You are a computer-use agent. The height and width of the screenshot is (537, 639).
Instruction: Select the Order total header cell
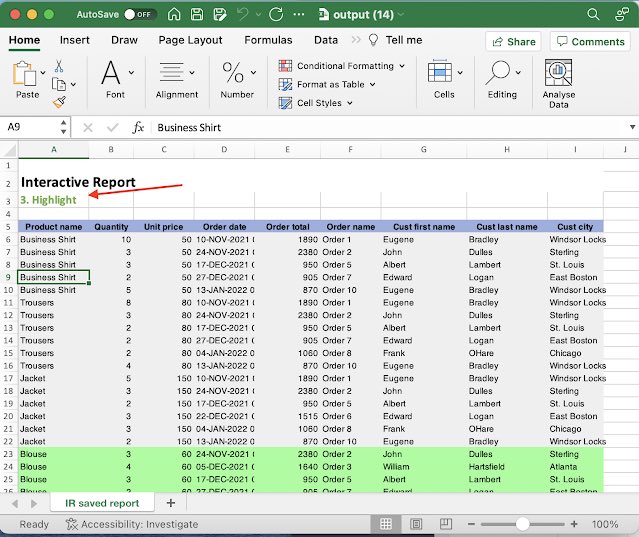pyautogui.click(x=287, y=227)
